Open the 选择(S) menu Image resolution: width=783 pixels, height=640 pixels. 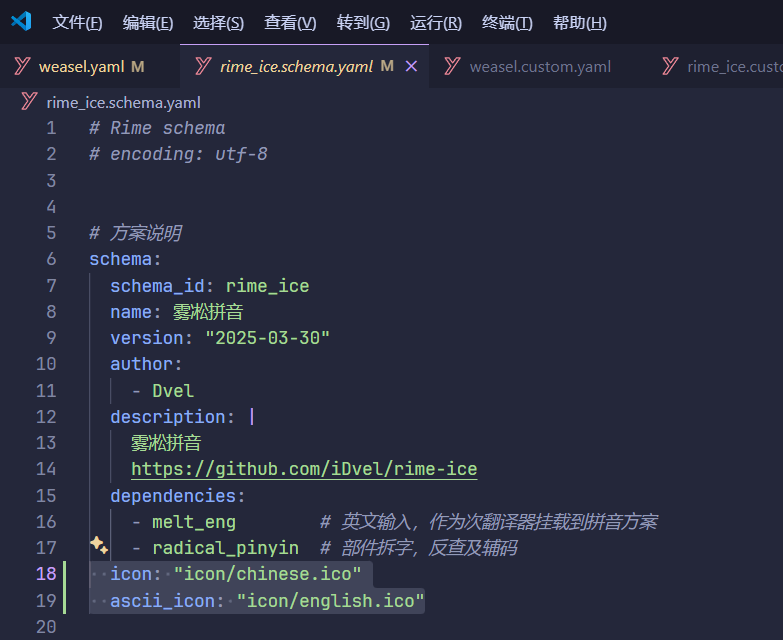click(x=218, y=23)
